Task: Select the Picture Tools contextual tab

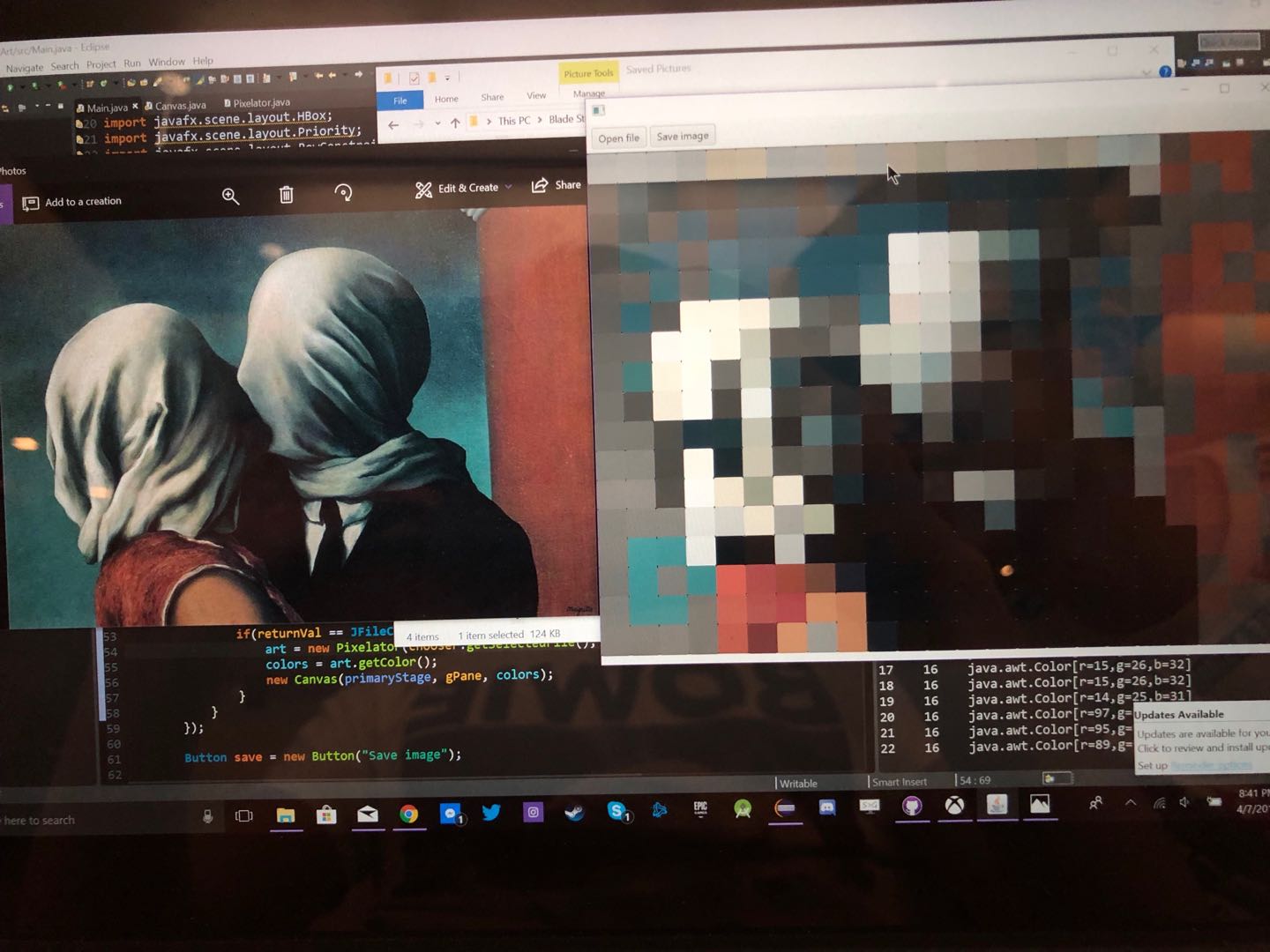Action: click(588, 73)
